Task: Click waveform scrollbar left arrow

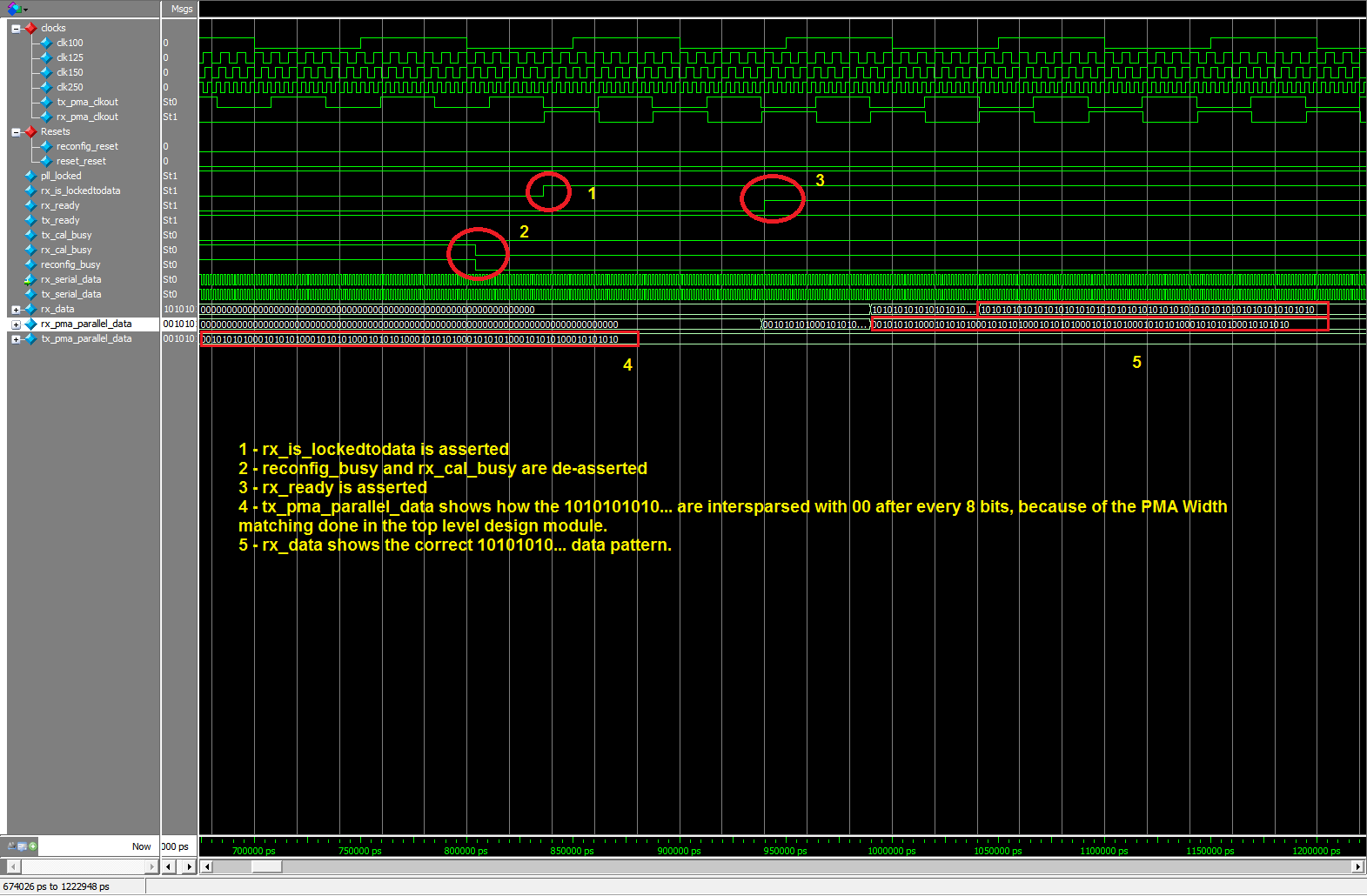Action: 206,866
